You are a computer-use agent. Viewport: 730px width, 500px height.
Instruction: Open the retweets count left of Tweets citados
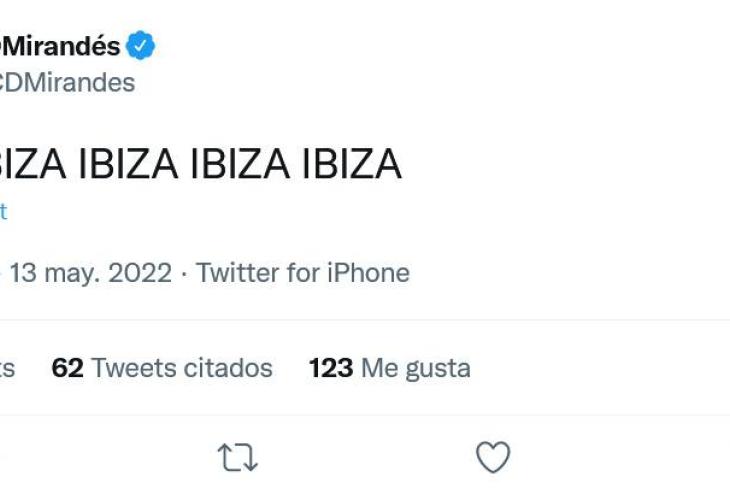pos(7,368)
